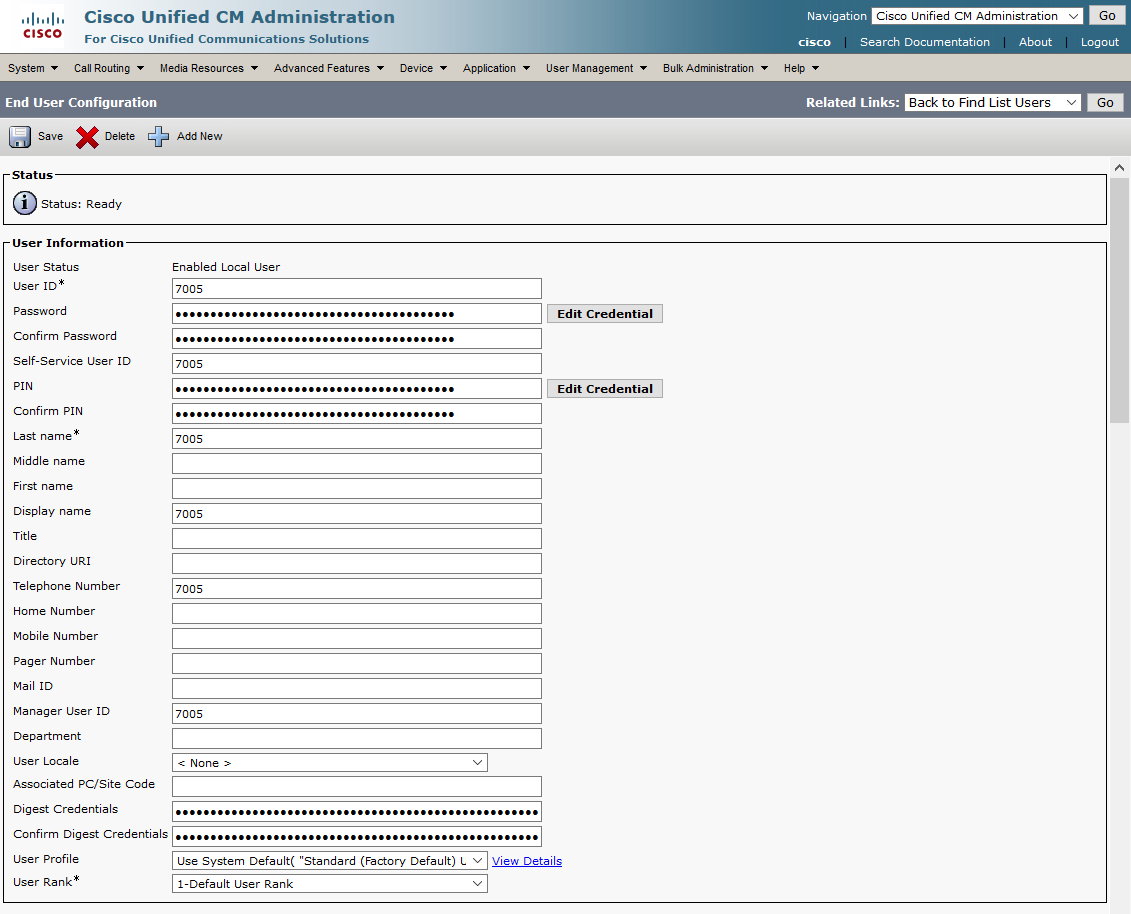Click the First name input field

coord(356,489)
